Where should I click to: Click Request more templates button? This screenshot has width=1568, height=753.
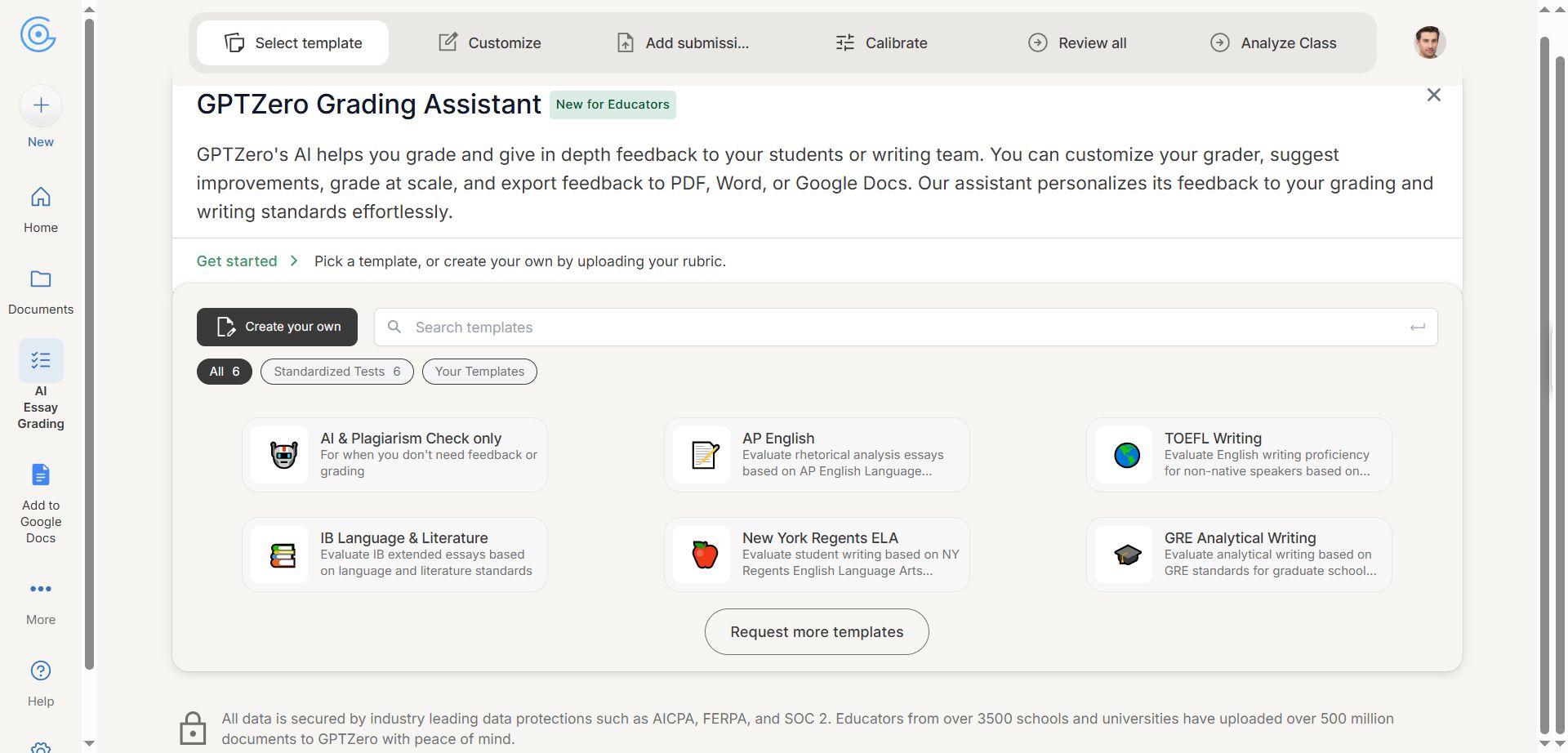tap(817, 631)
